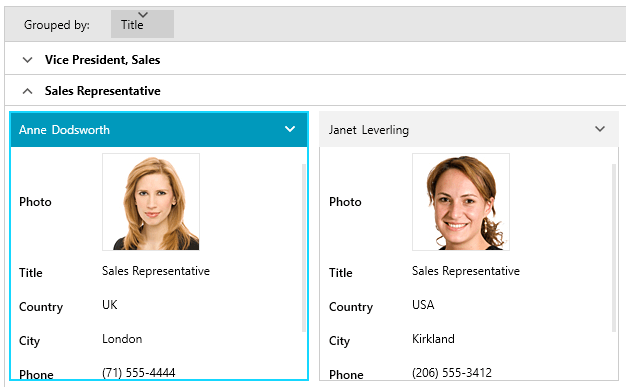
Task: Collapse Anne Dodsworth card chevron
Action: (x=290, y=129)
